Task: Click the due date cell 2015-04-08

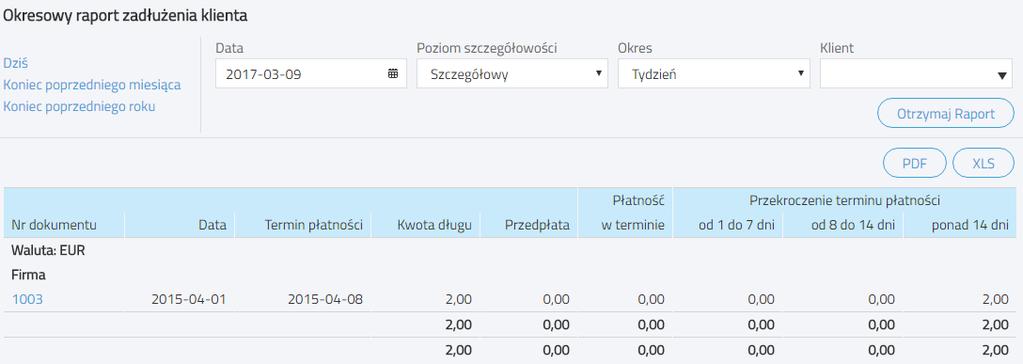Action: [x=325, y=299]
